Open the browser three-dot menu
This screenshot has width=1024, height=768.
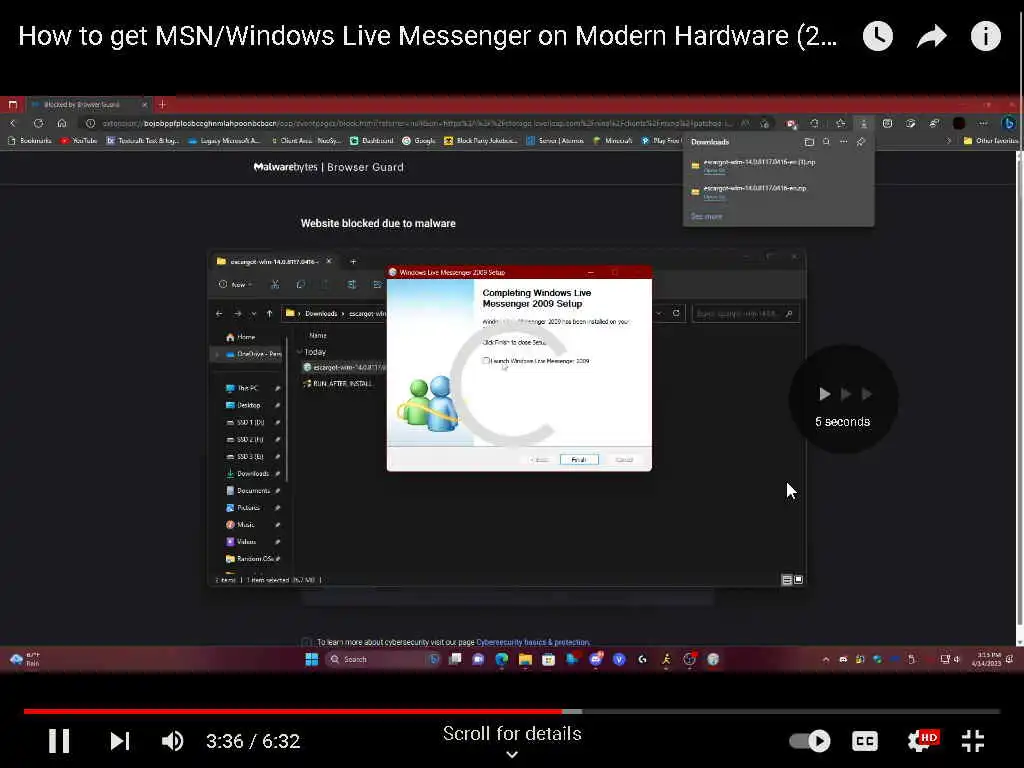coord(983,123)
